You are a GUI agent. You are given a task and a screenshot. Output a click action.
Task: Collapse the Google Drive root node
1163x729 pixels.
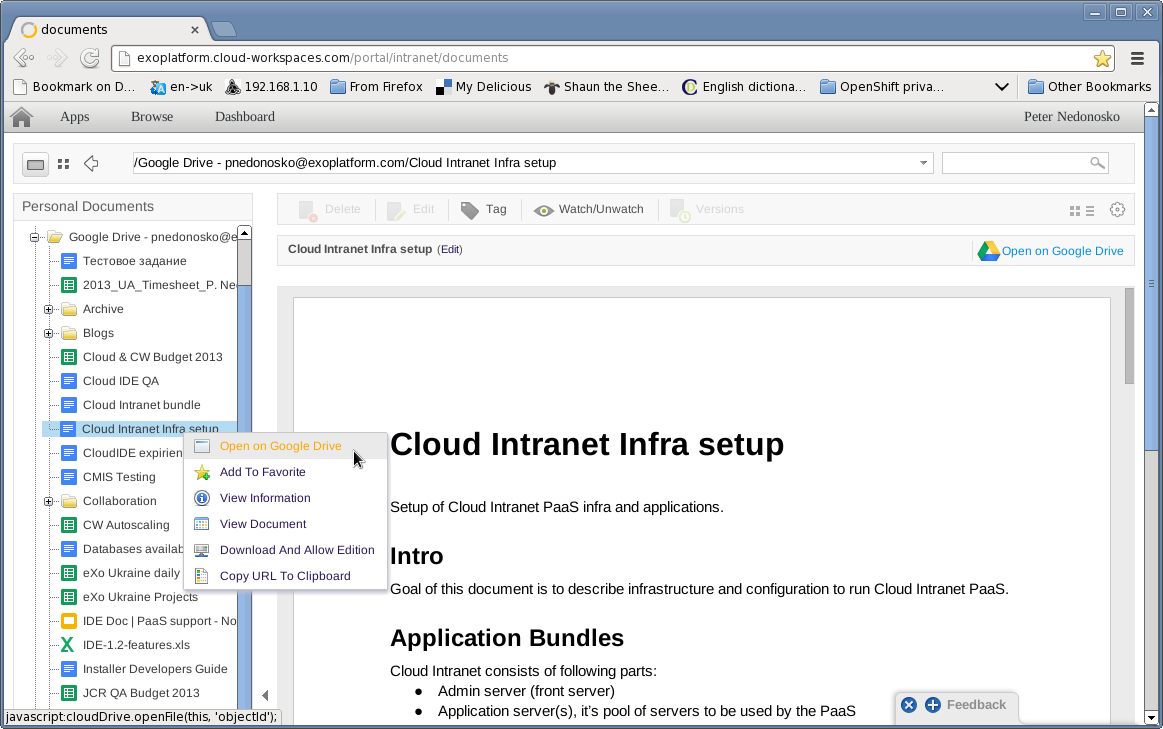point(34,237)
